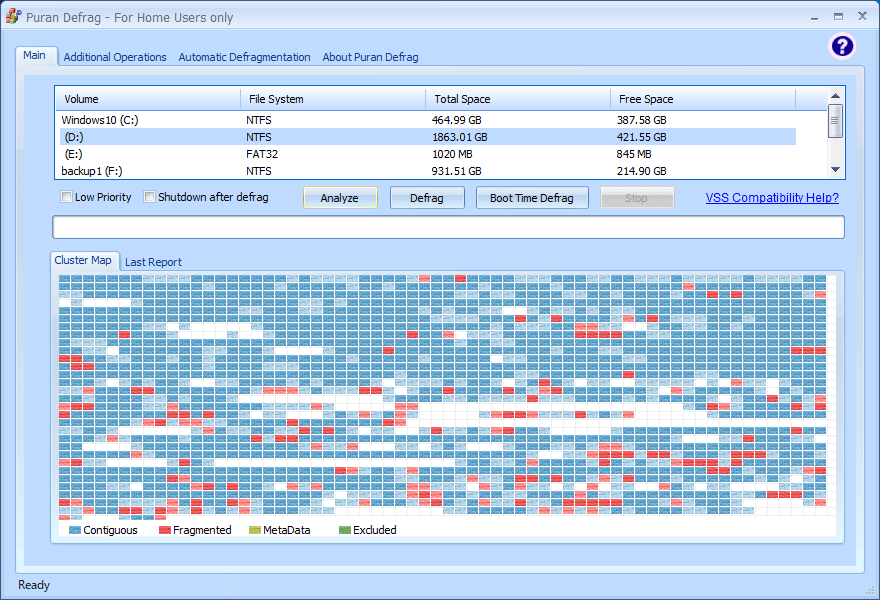This screenshot has width=880, height=600.
Task: Switch to the Last Report tab
Action: [153, 262]
